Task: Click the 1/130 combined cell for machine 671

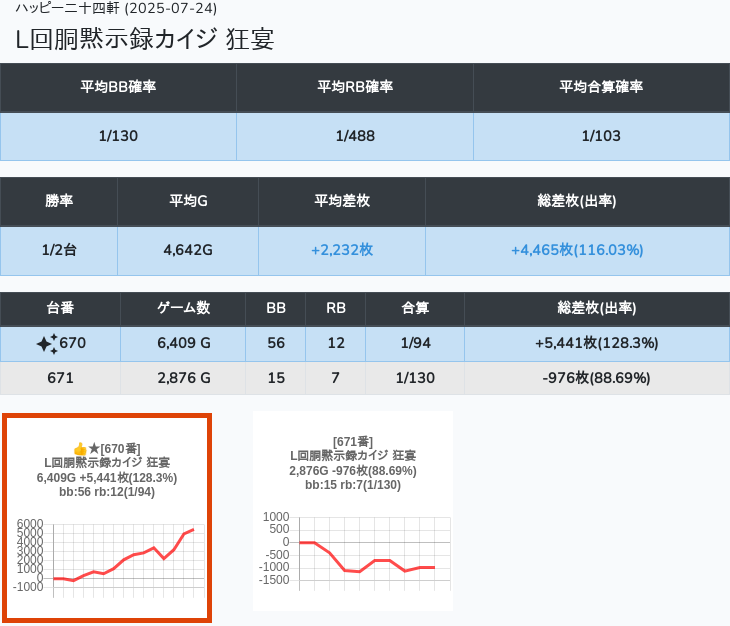Action: point(415,378)
